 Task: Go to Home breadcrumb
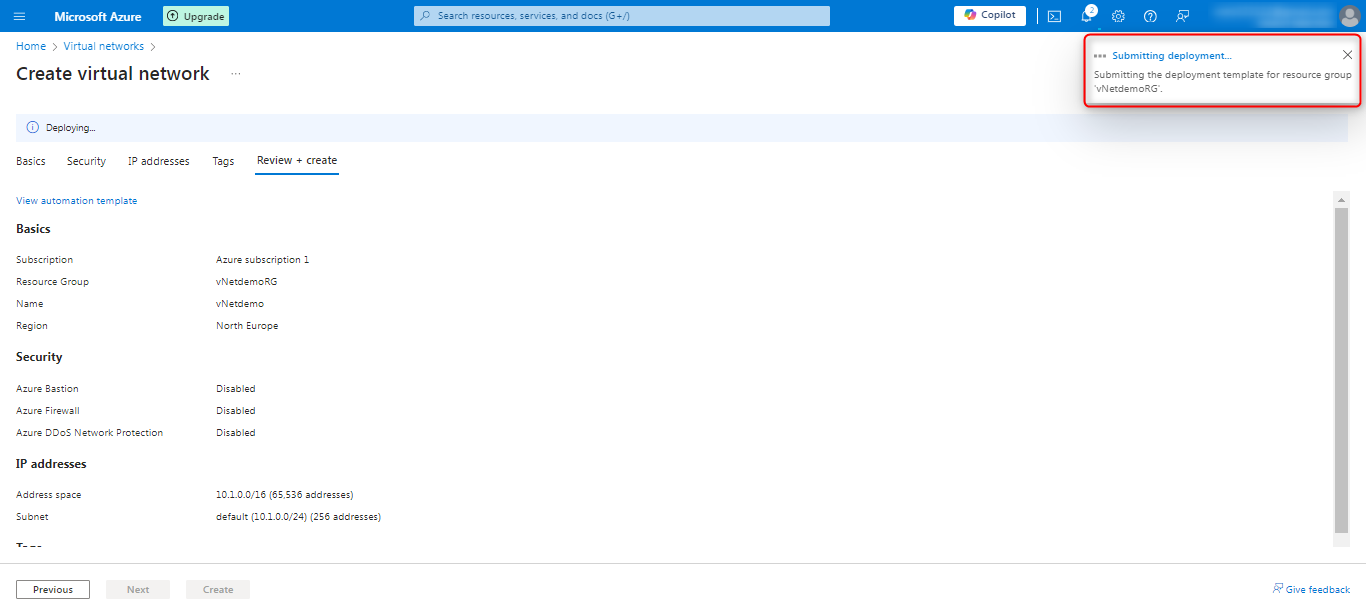click(x=31, y=46)
